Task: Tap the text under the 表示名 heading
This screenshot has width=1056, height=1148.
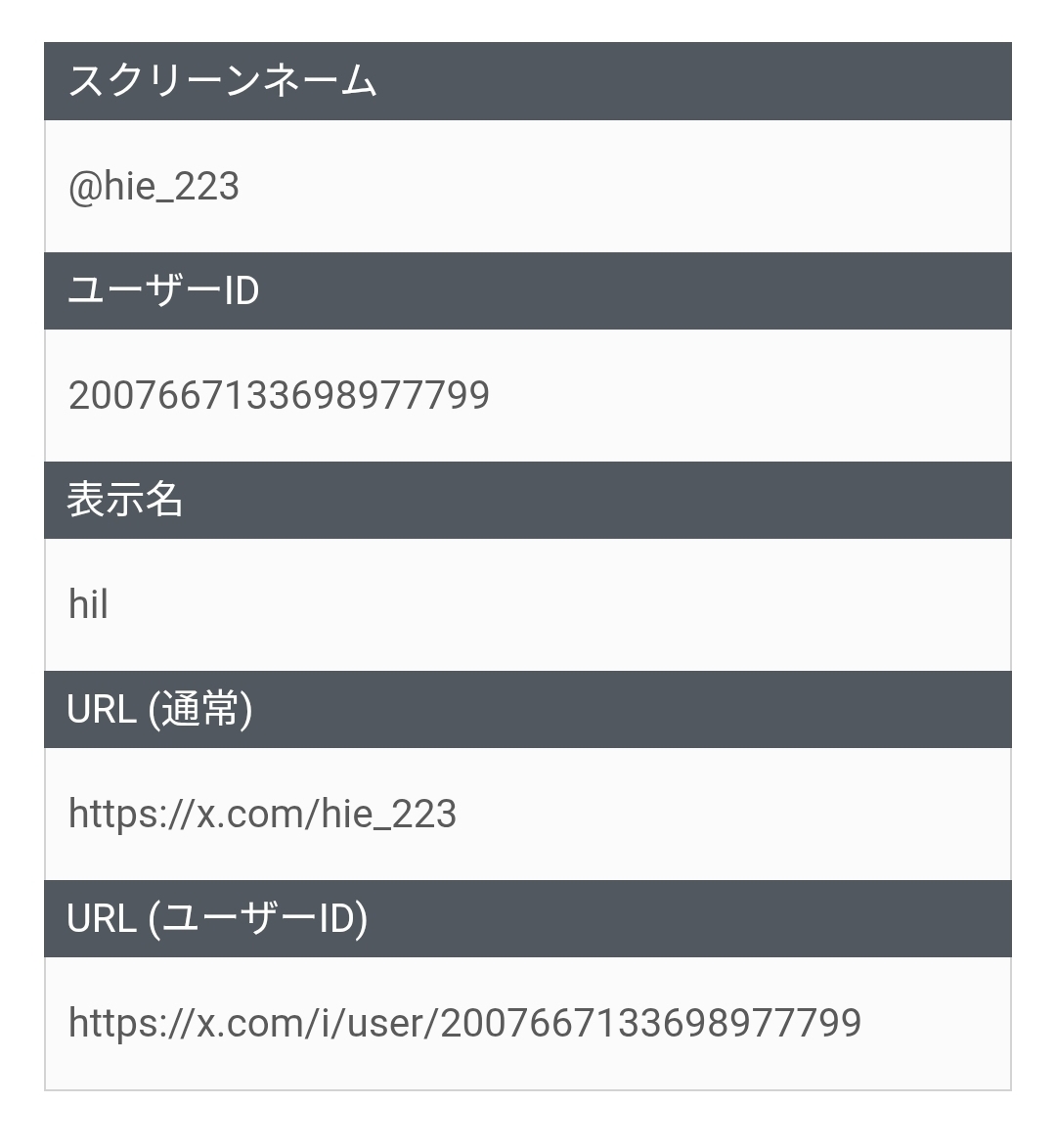Action: (x=88, y=604)
